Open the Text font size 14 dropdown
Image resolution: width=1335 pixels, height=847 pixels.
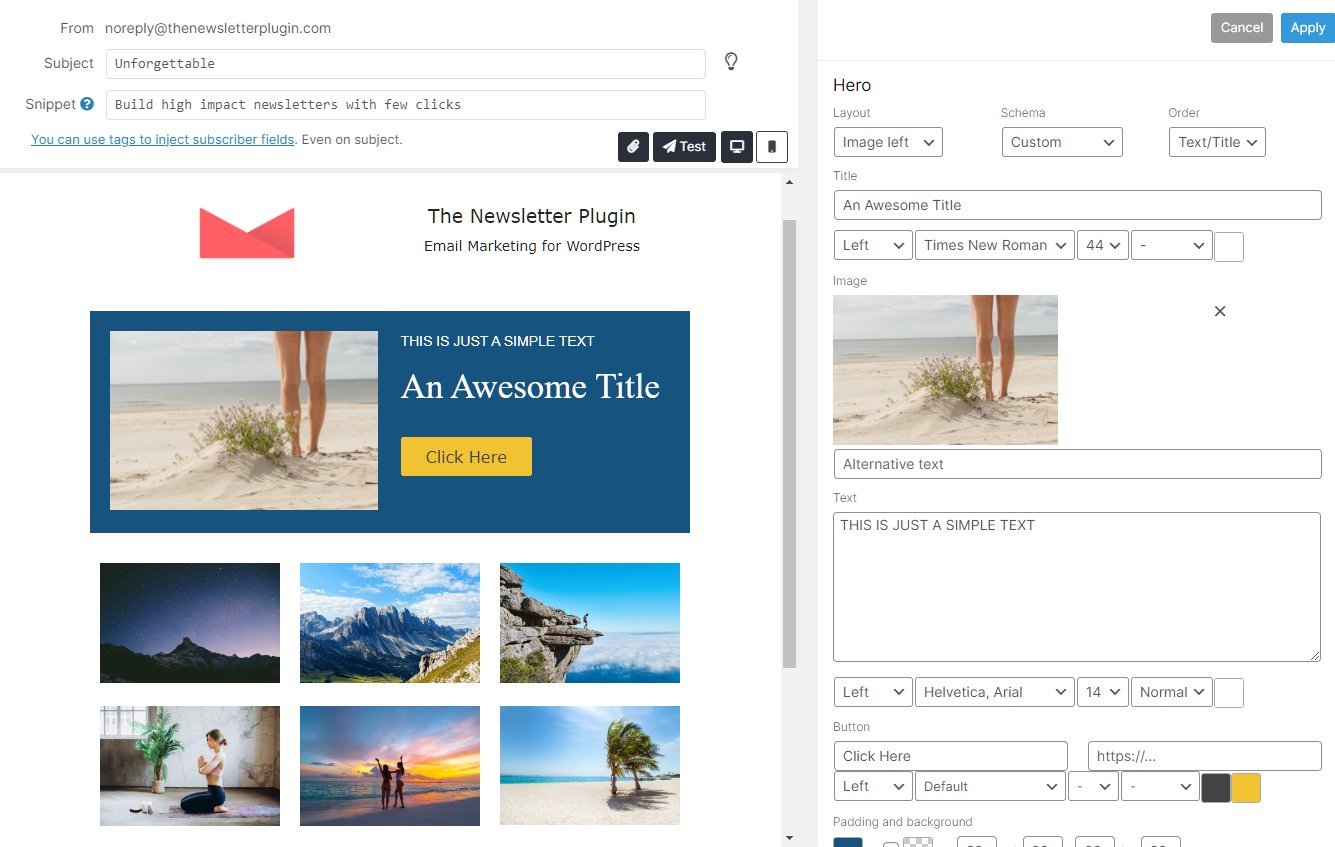(x=1103, y=692)
